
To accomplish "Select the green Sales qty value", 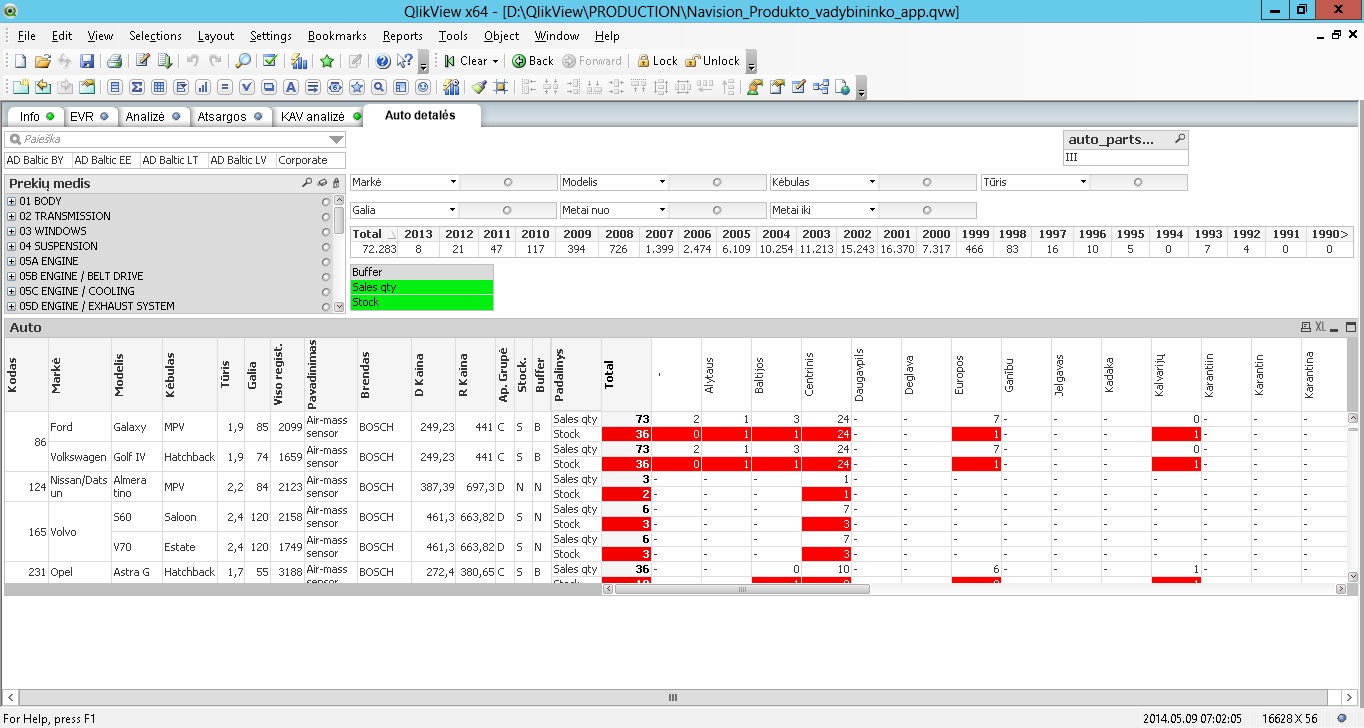I will coord(421,287).
